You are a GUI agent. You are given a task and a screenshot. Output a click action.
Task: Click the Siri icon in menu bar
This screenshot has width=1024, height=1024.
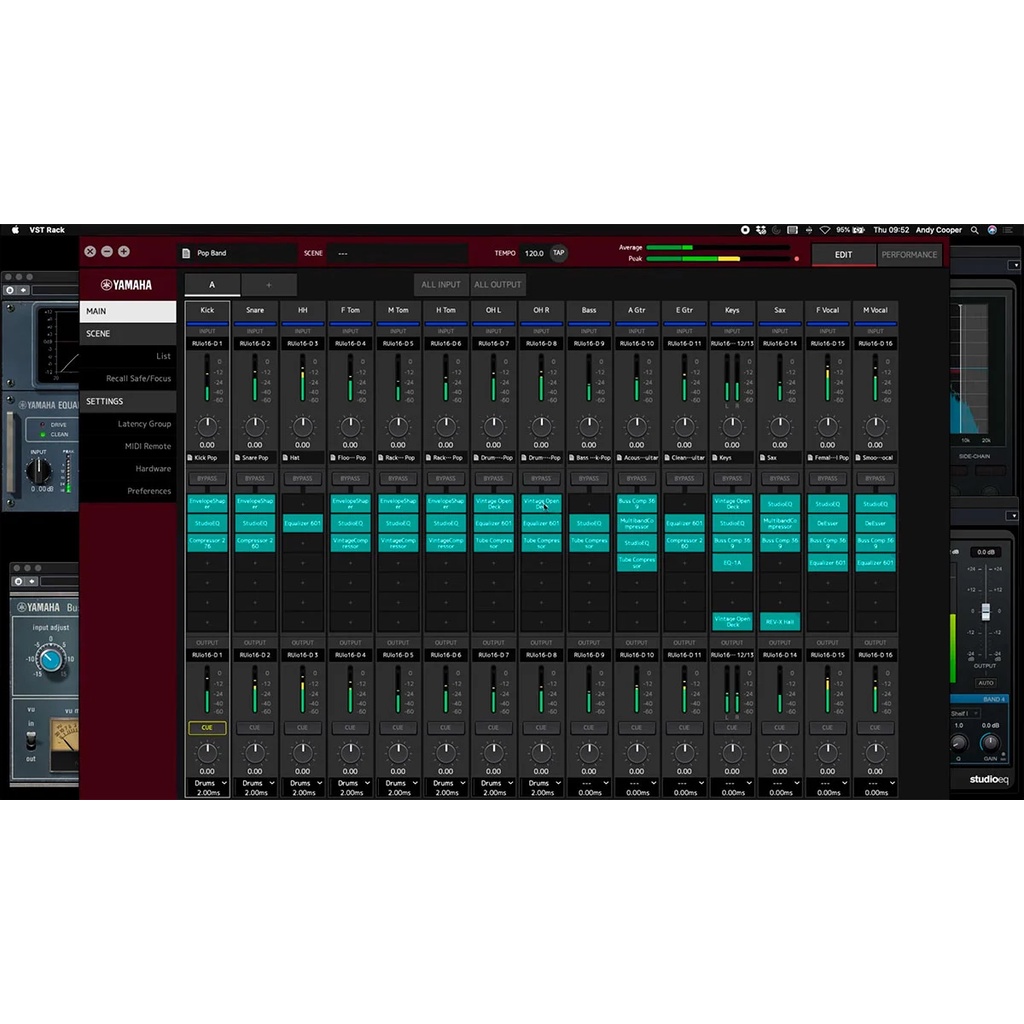coord(992,230)
